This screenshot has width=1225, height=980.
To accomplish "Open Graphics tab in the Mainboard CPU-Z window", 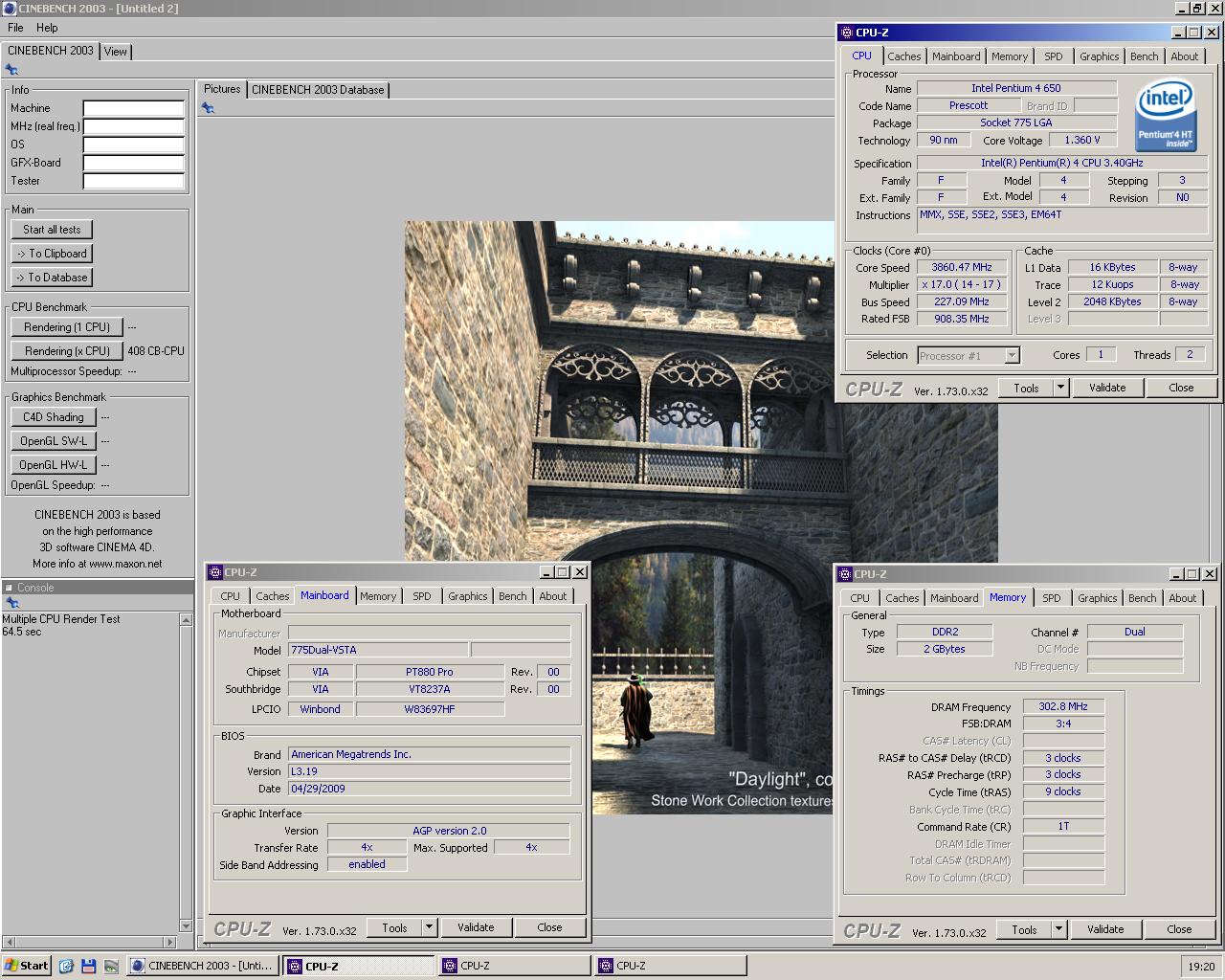I will coord(467,596).
